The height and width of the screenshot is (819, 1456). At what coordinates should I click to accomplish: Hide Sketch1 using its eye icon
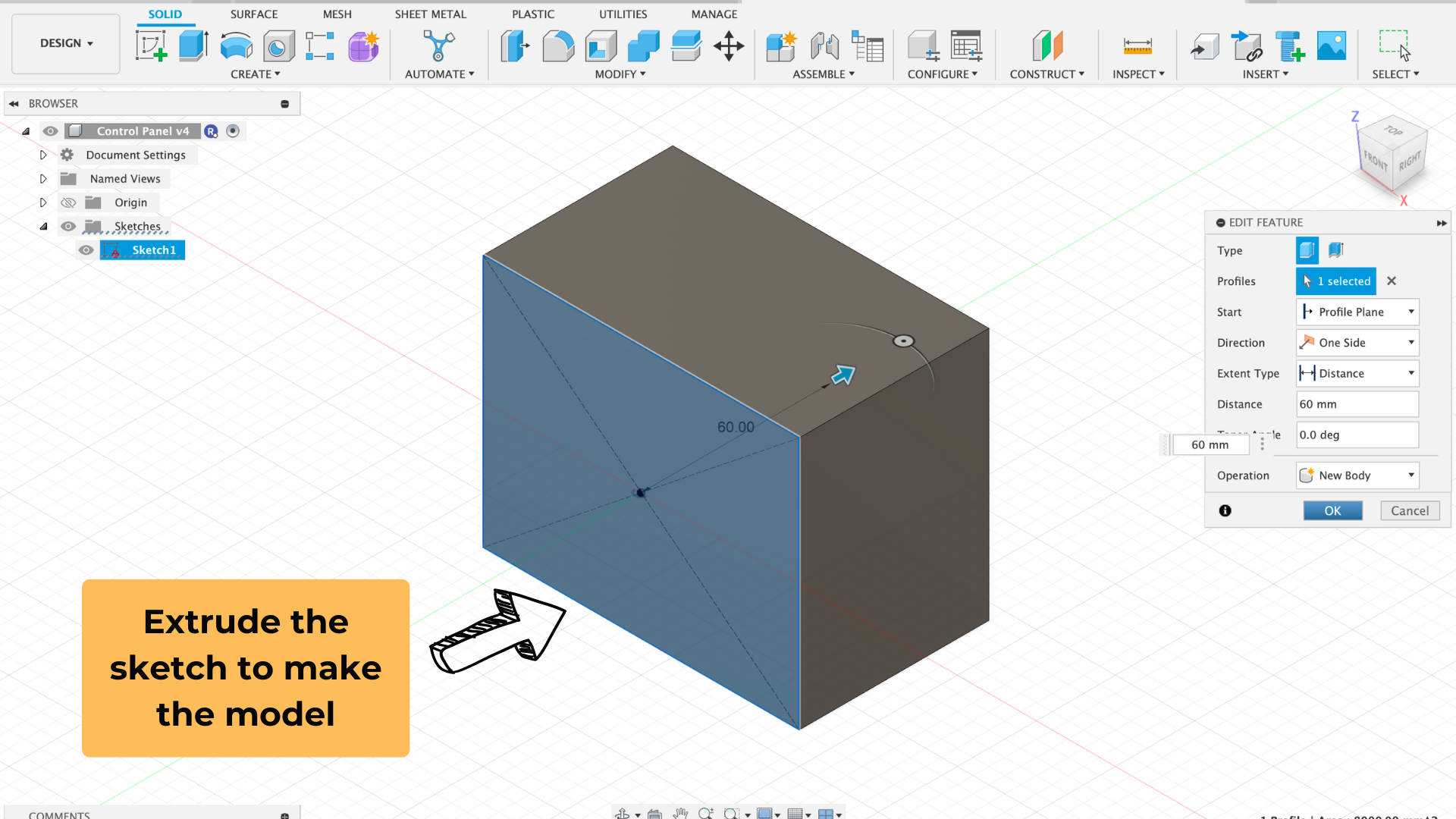[x=86, y=250]
